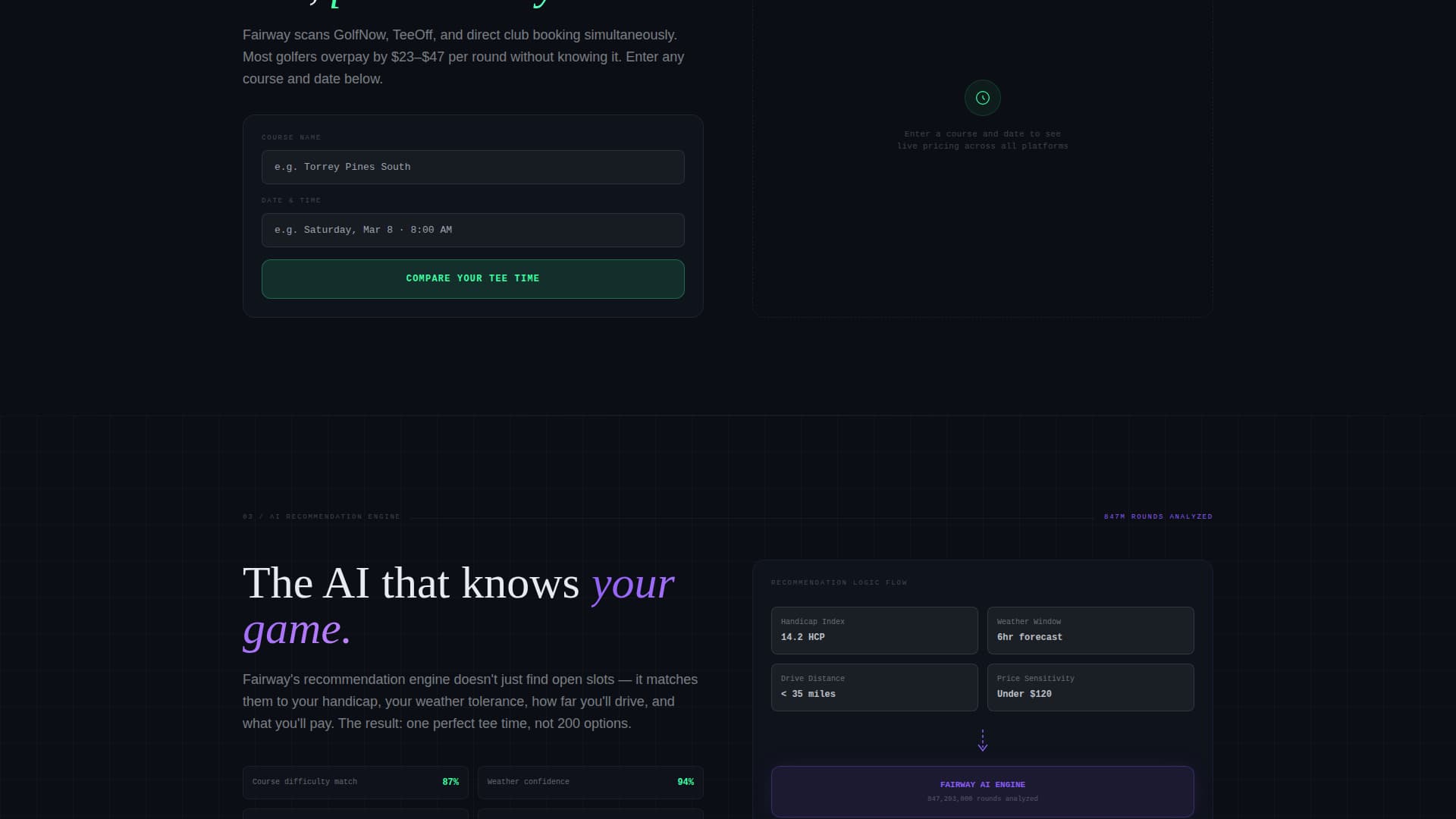Select the Handicap Index 14.2 HCP card
1456x819 pixels.
pos(874,630)
